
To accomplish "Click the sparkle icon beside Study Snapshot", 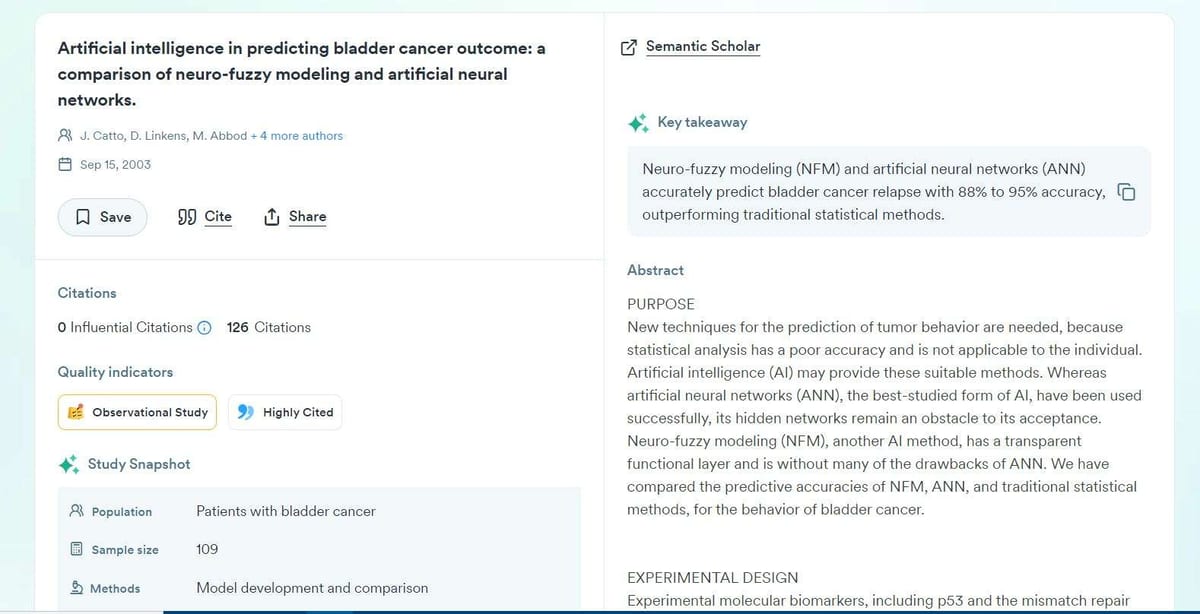I will coord(68,465).
